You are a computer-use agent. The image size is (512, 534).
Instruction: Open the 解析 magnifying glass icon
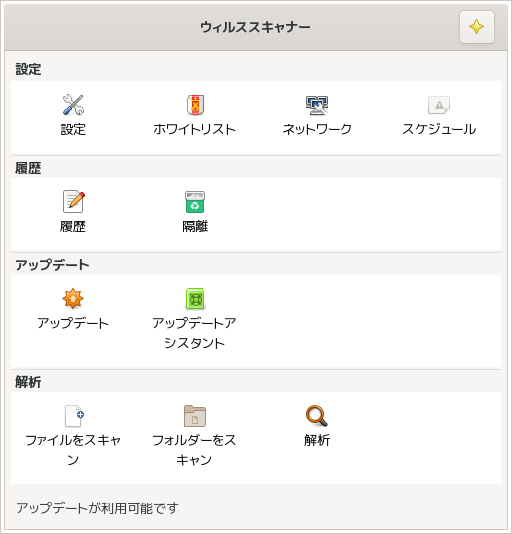click(317, 415)
